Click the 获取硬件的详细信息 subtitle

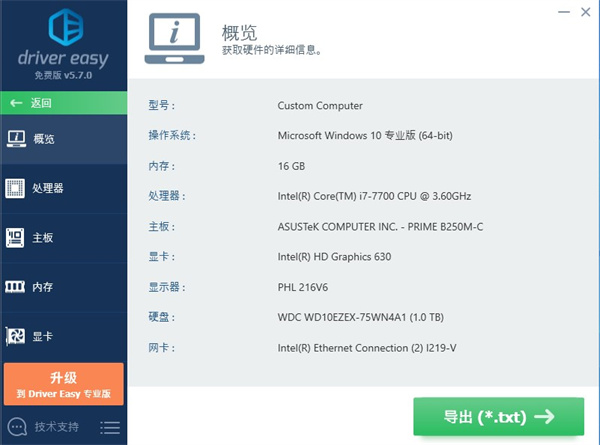(x=272, y=50)
